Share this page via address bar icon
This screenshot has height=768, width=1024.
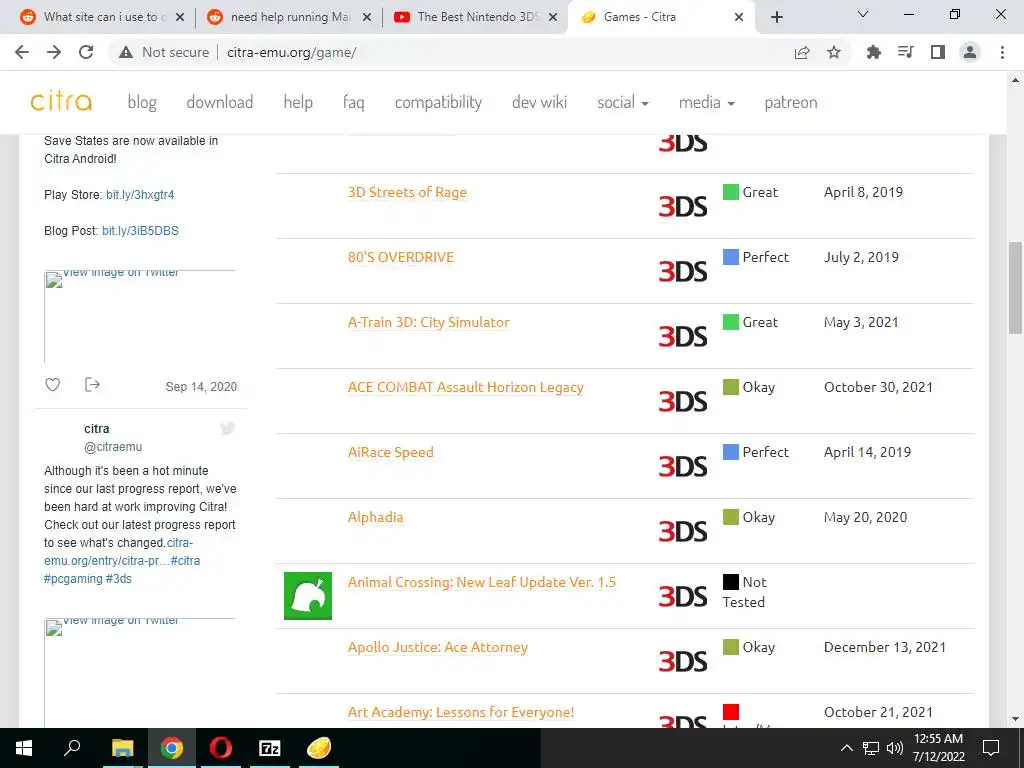802,52
